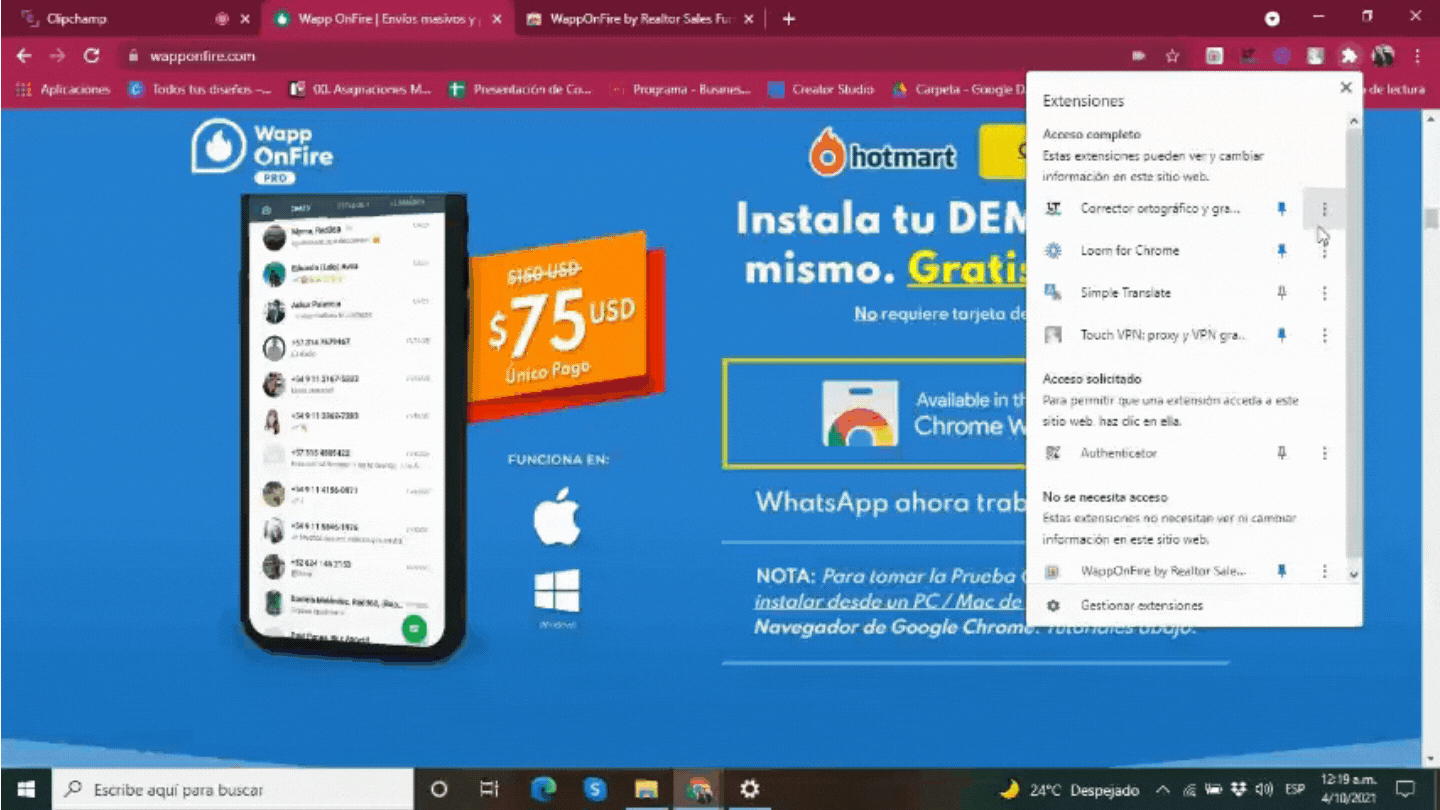Open Presentación de Co... bookmark
The height and width of the screenshot is (810, 1440).
click(x=520, y=89)
